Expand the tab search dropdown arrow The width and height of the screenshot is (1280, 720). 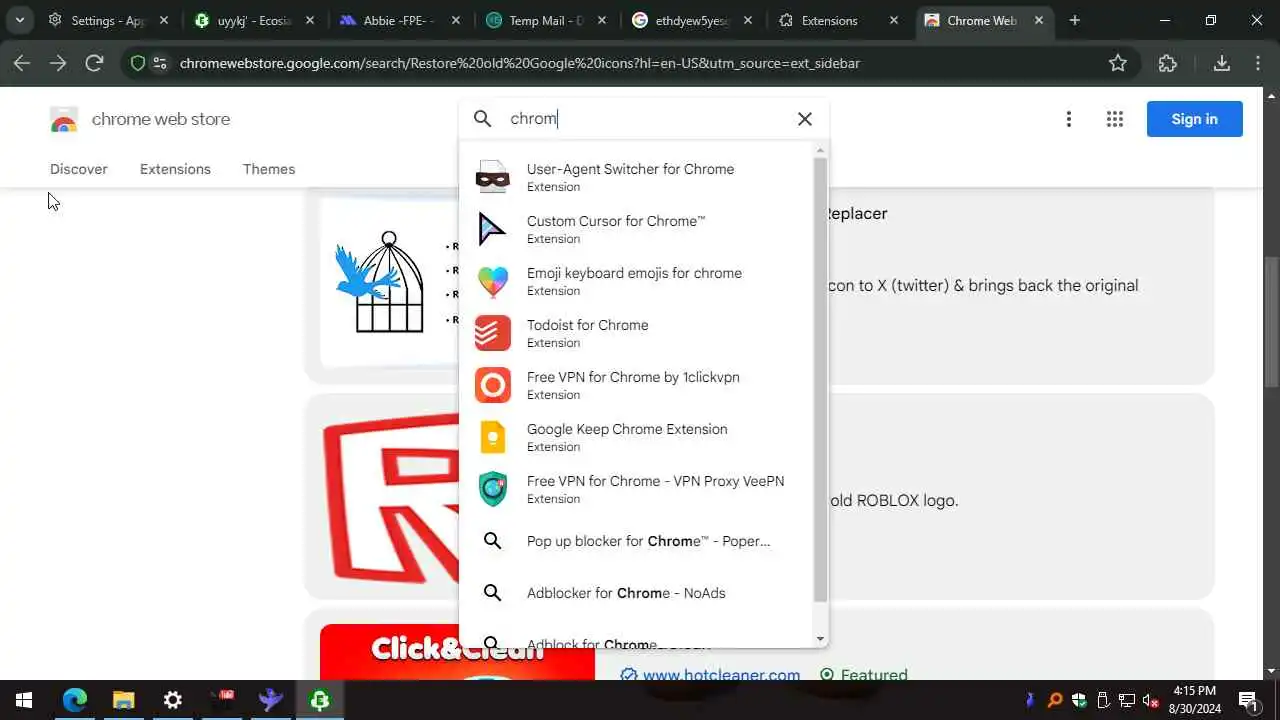[x=19, y=20]
